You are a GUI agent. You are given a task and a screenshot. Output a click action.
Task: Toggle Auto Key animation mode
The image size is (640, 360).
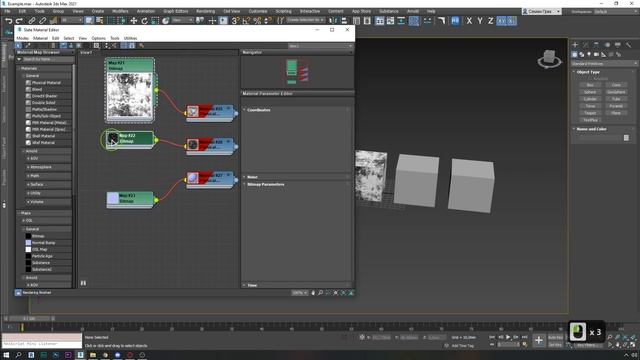pyautogui.click(x=555, y=338)
